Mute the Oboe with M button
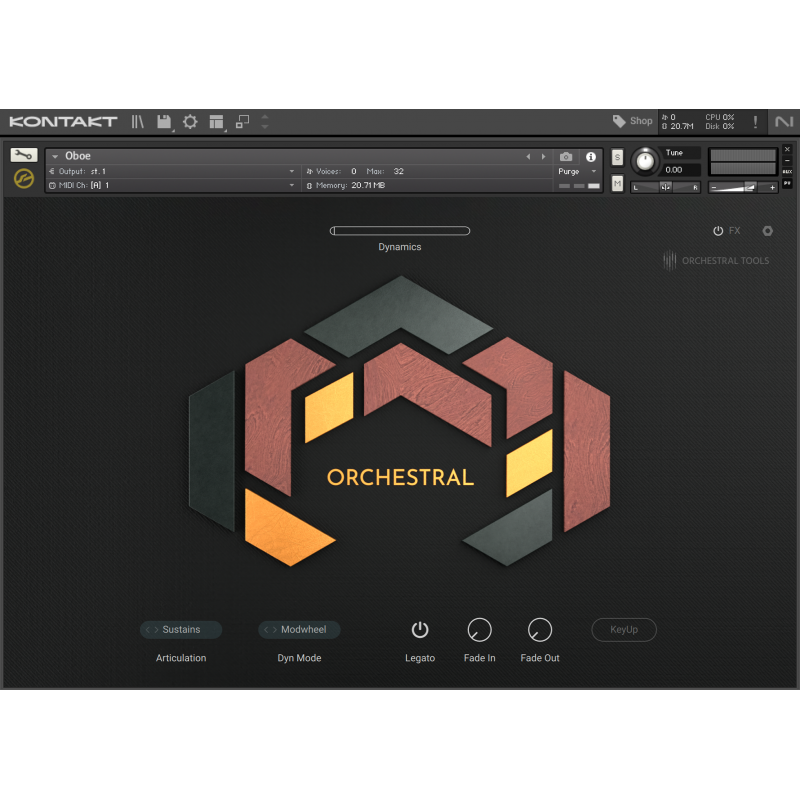800x800 pixels. [x=617, y=183]
